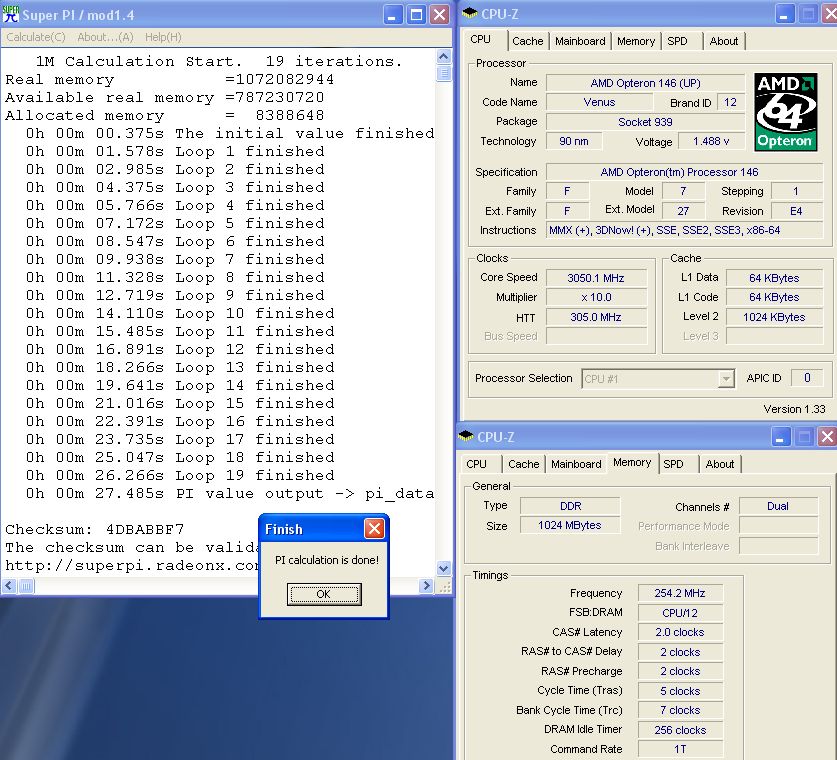Screen dimensions: 837x760
Task: Maximize the Super PI window
Action: point(417,14)
